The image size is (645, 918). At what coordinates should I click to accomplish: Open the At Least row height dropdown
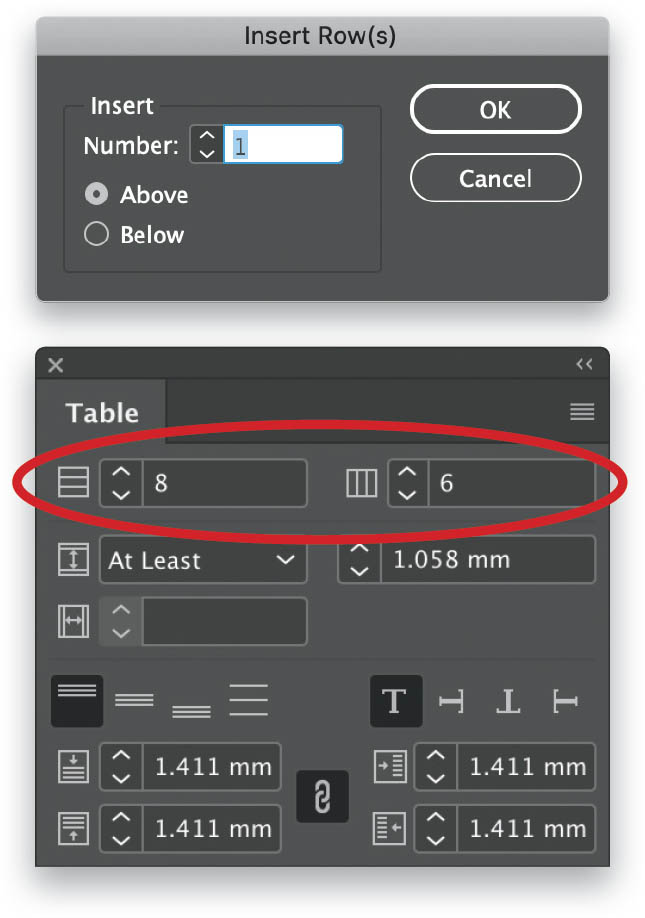coord(204,560)
